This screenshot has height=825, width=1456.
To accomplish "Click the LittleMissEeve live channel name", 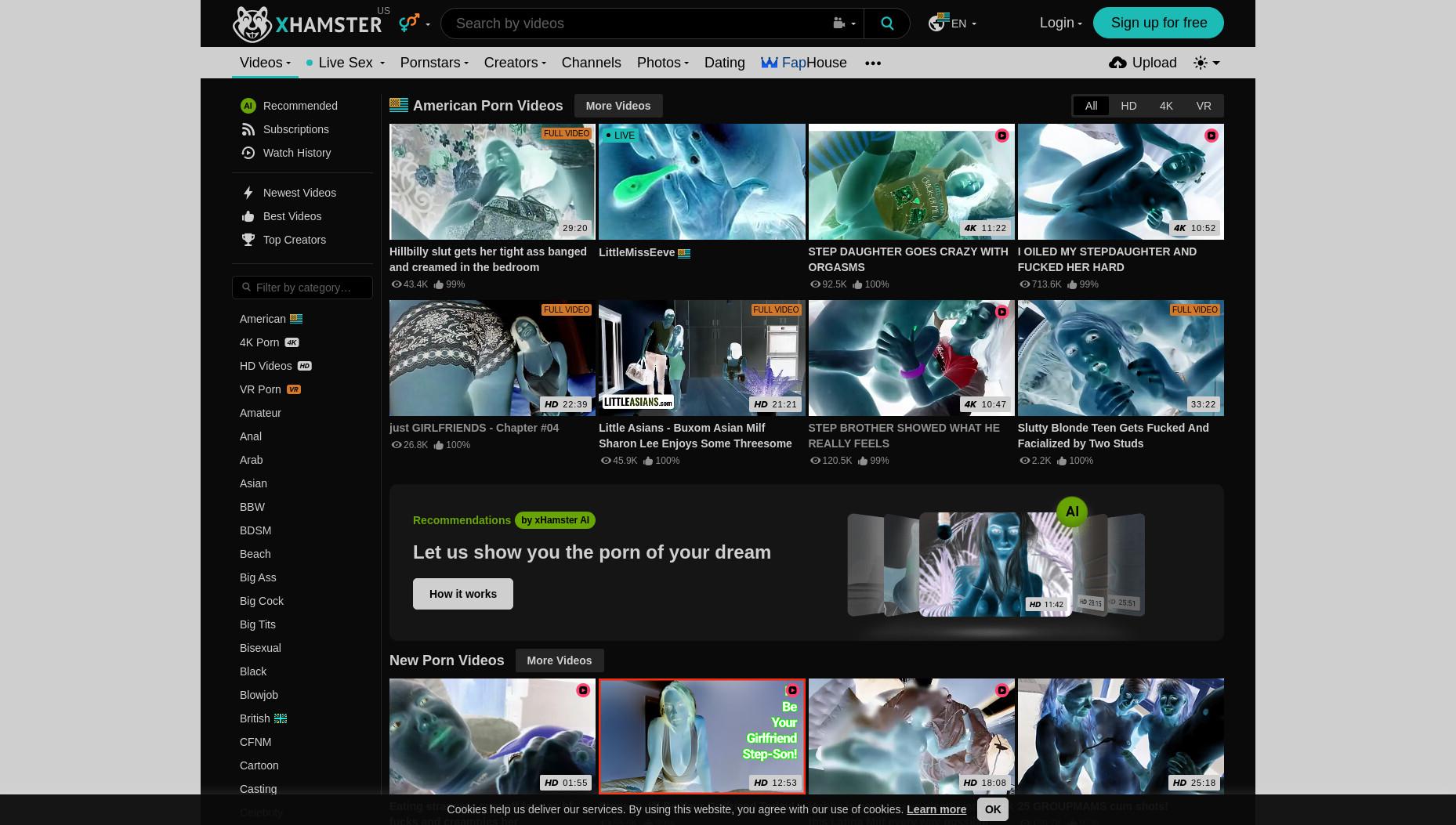I will pyautogui.click(x=636, y=252).
